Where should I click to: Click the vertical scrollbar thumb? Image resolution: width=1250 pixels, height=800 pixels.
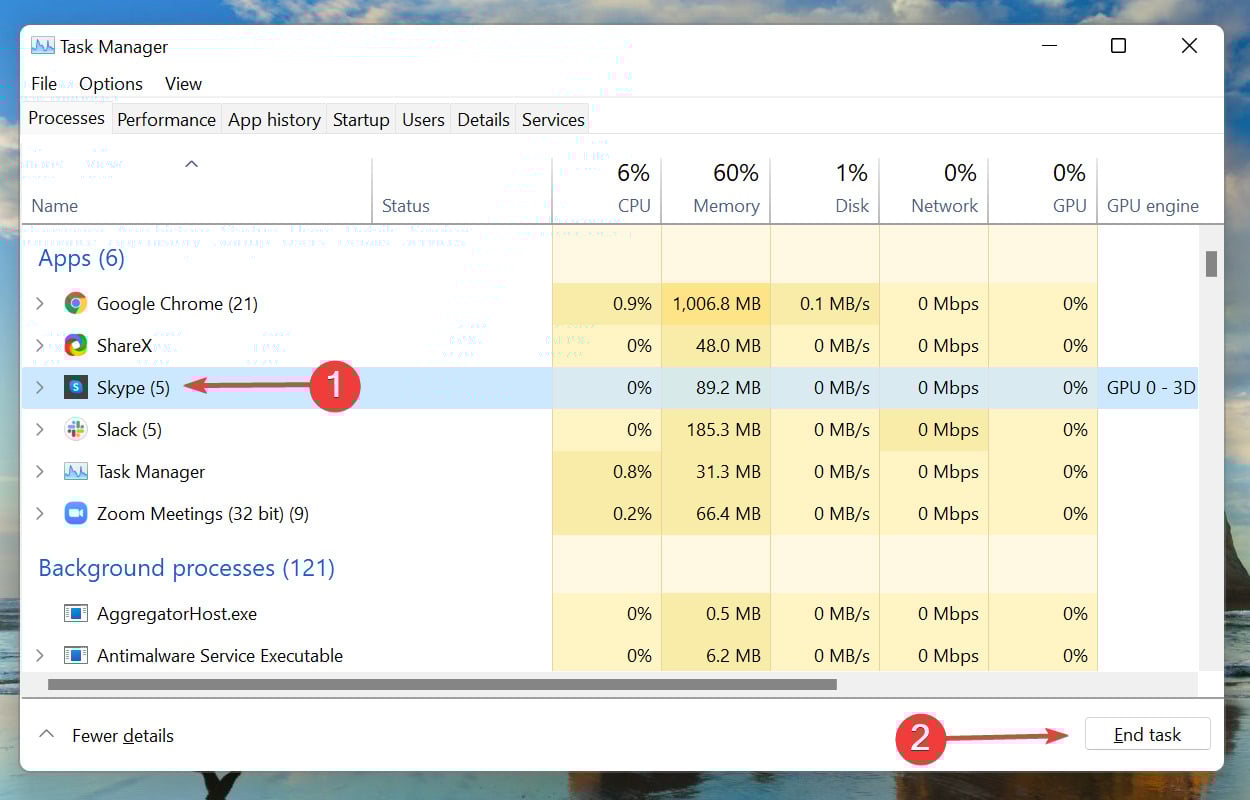coord(1211,264)
